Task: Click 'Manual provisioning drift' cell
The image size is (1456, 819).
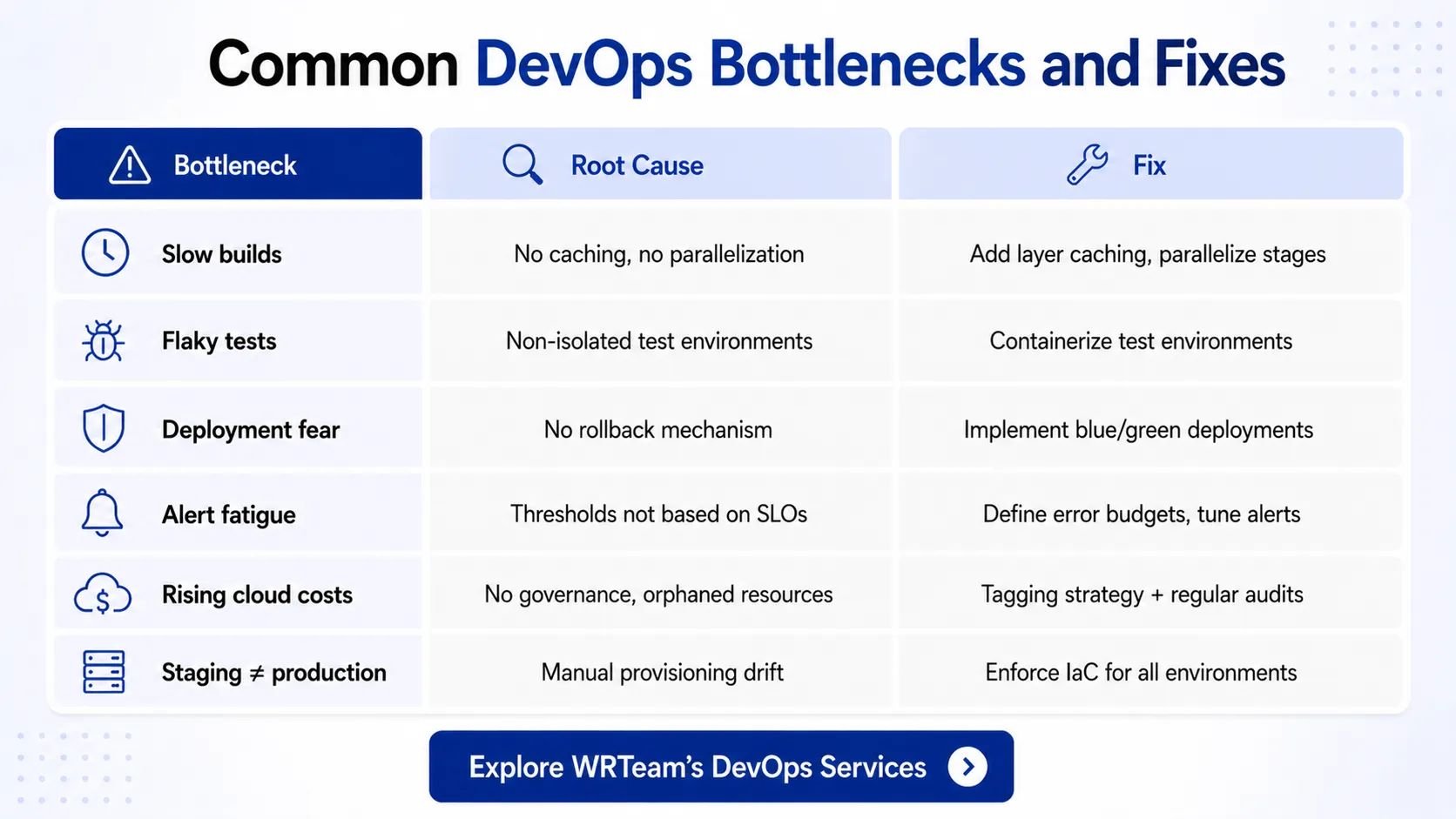Action: (x=663, y=673)
